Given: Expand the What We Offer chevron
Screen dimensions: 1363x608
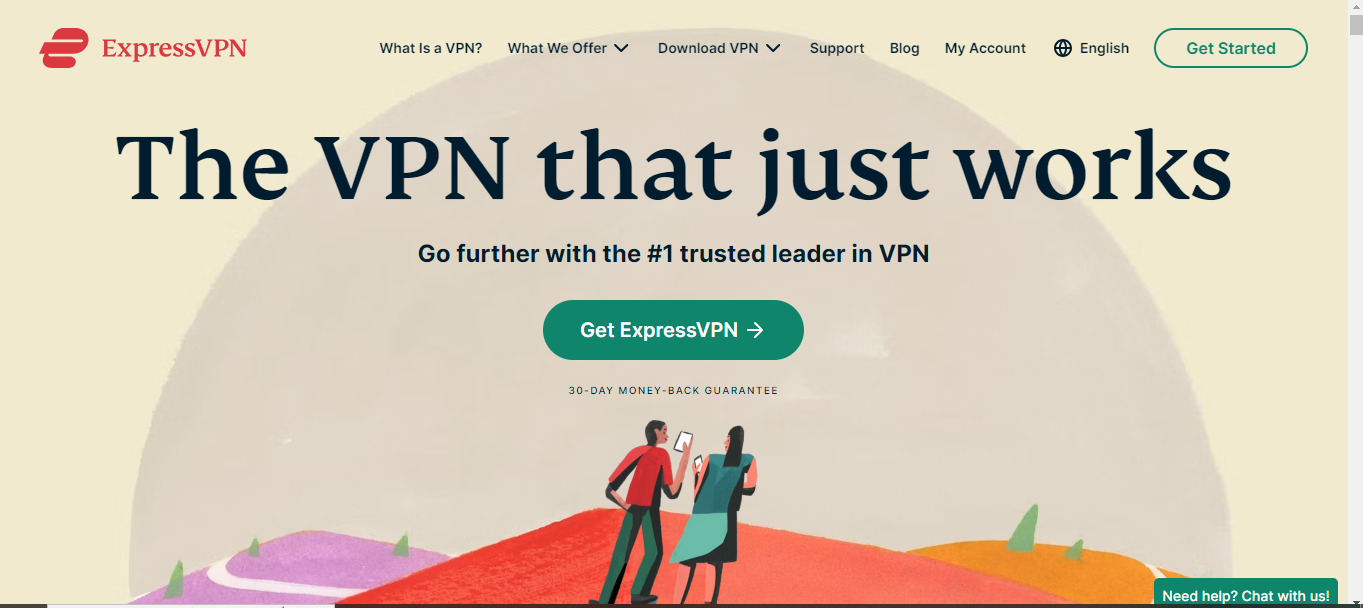Looking at the screenshot, I should 621,48.
